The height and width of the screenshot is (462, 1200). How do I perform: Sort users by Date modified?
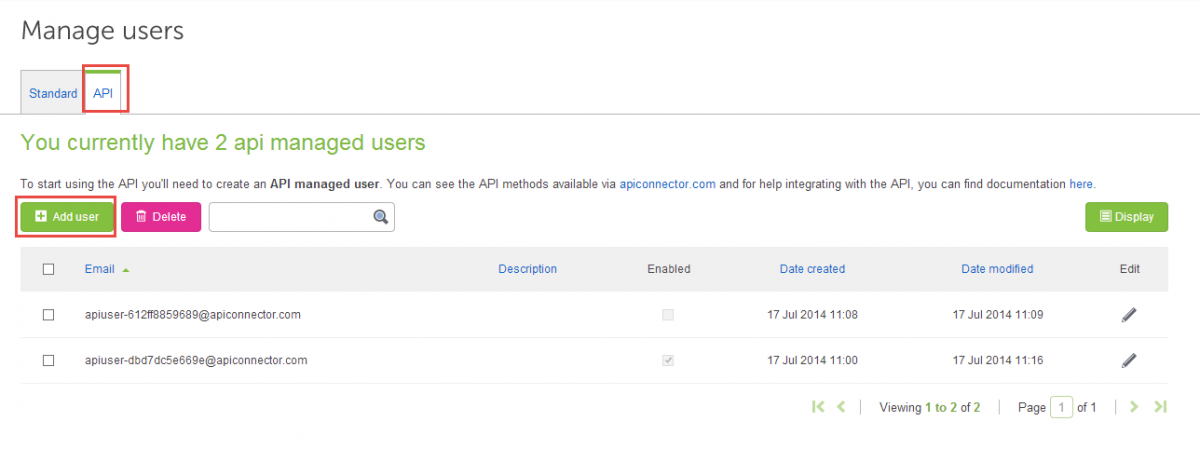point(996,269)
